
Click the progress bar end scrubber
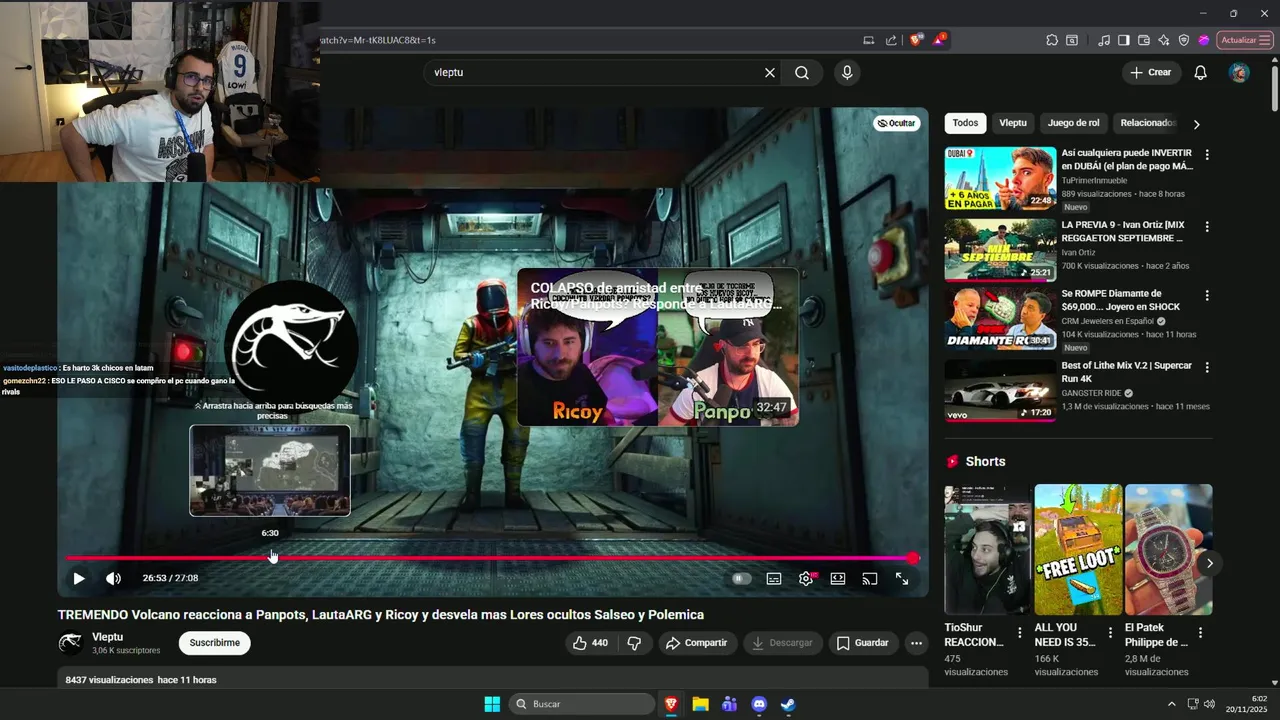(913, 558)
